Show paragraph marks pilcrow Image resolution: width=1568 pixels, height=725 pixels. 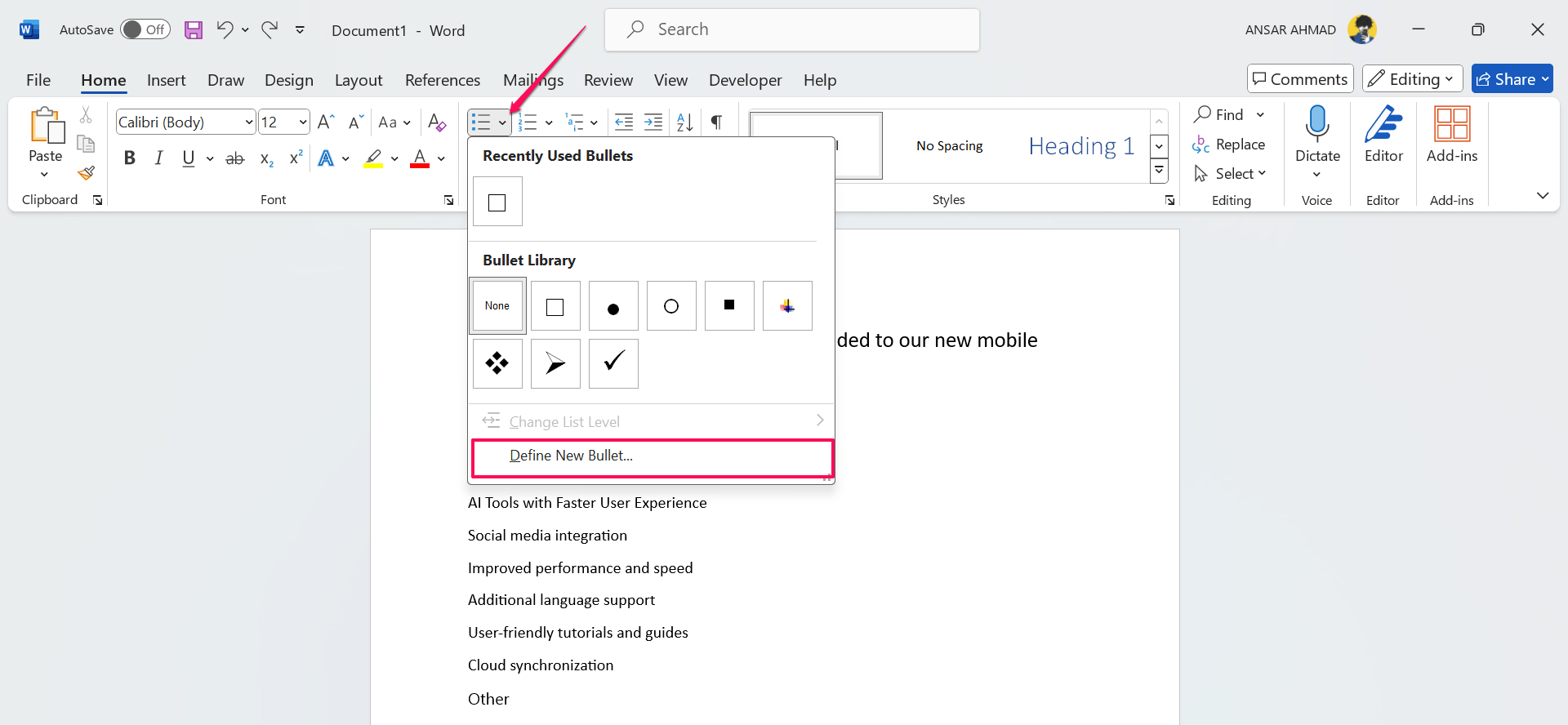pos(716,122)
